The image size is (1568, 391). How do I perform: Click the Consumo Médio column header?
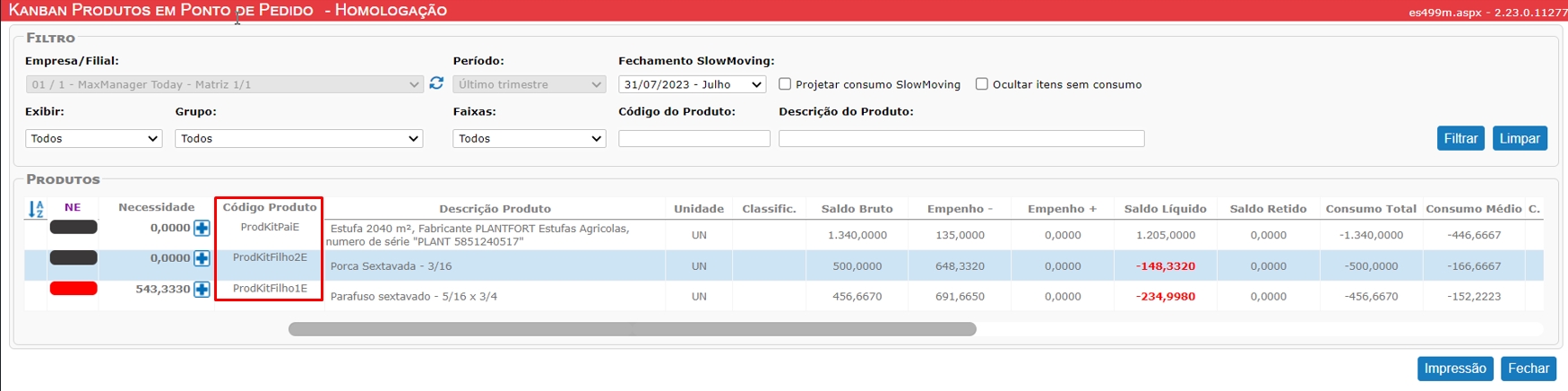point(1474,209)
